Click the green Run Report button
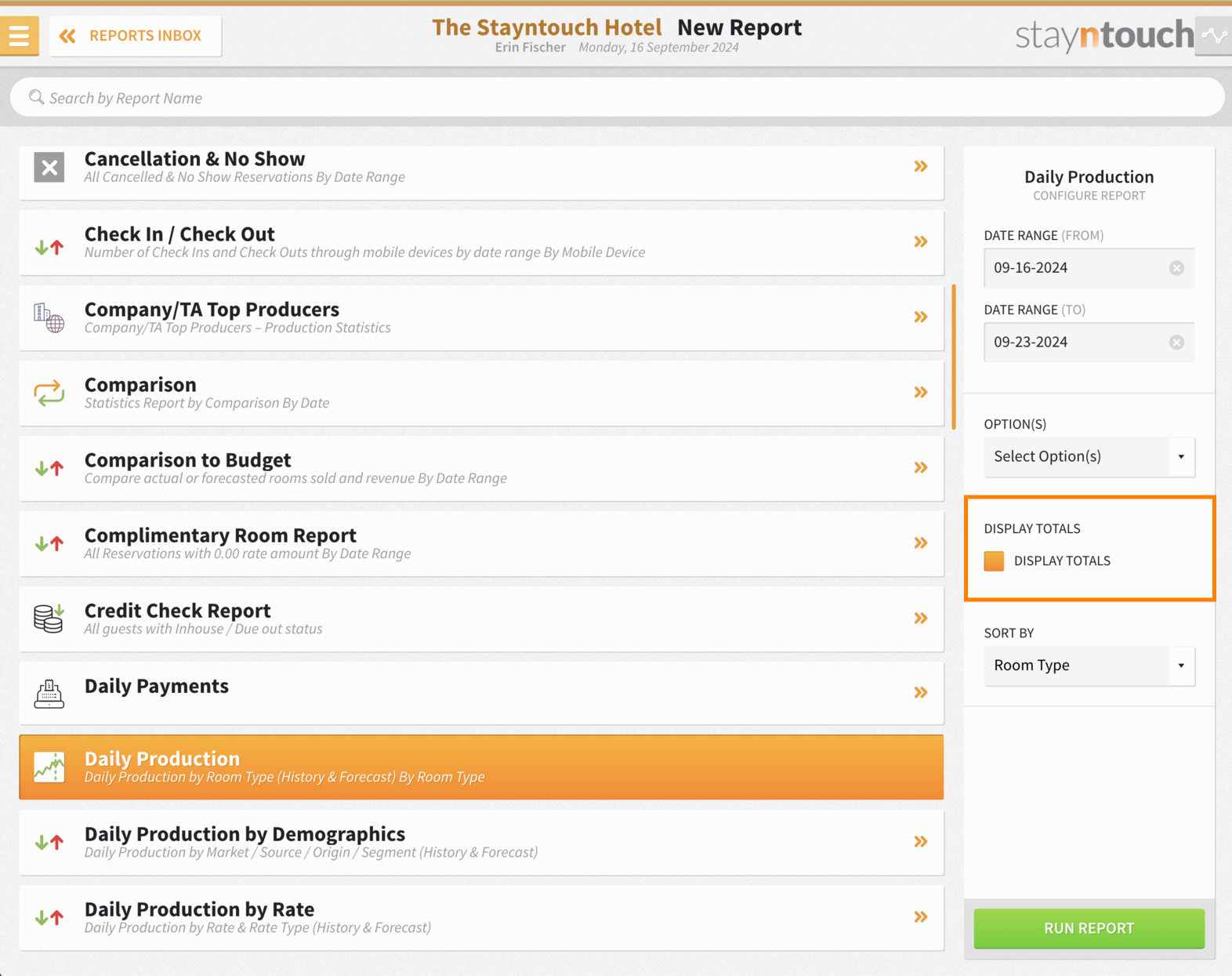1232x976 pixels. pyautogui.click(x=1089, y=928)
